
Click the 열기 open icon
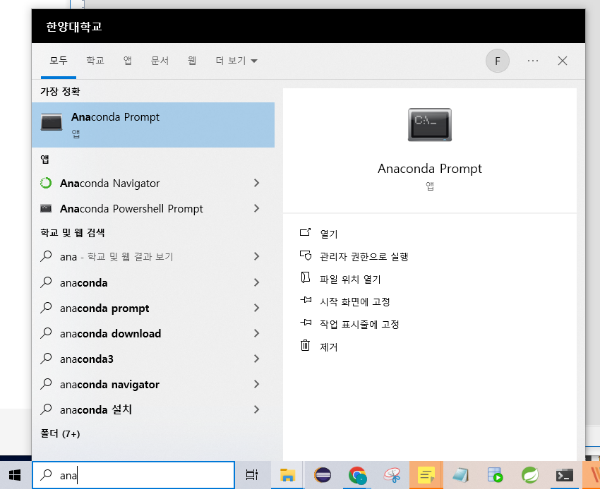305,232
